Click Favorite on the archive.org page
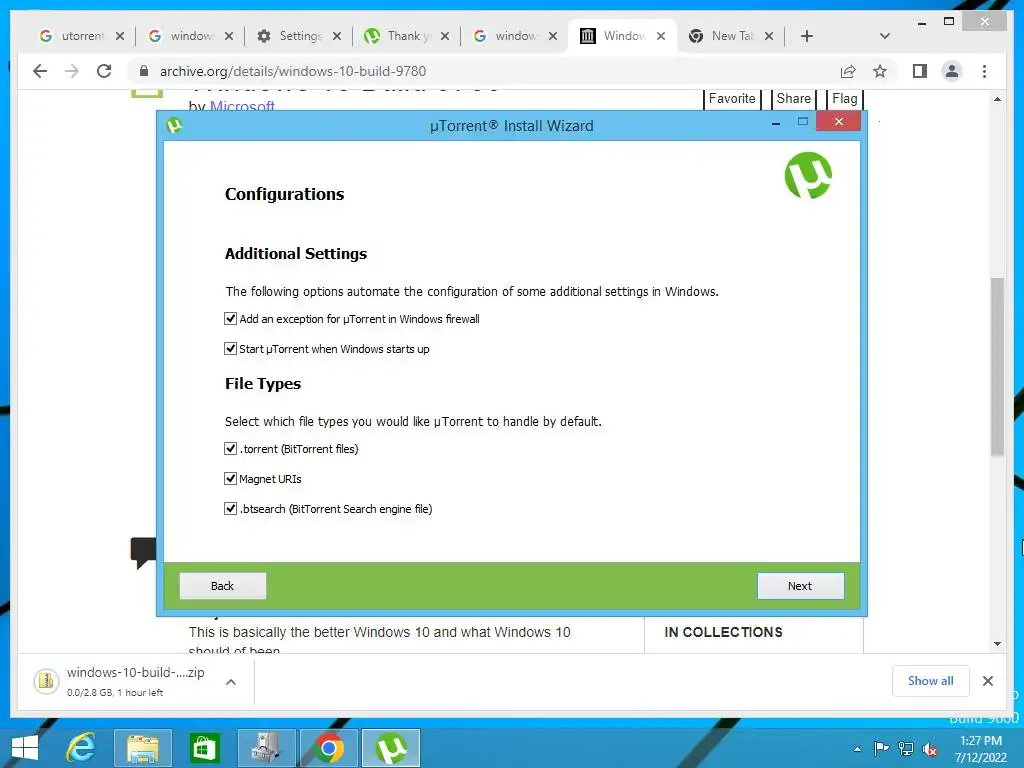This screenshot has width=1024, height=768. click(x=732, y=99)
